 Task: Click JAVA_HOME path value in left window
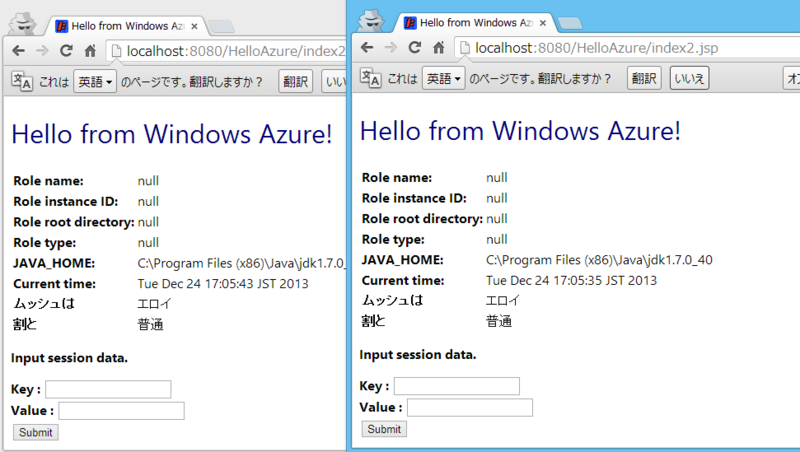(242, 263)
